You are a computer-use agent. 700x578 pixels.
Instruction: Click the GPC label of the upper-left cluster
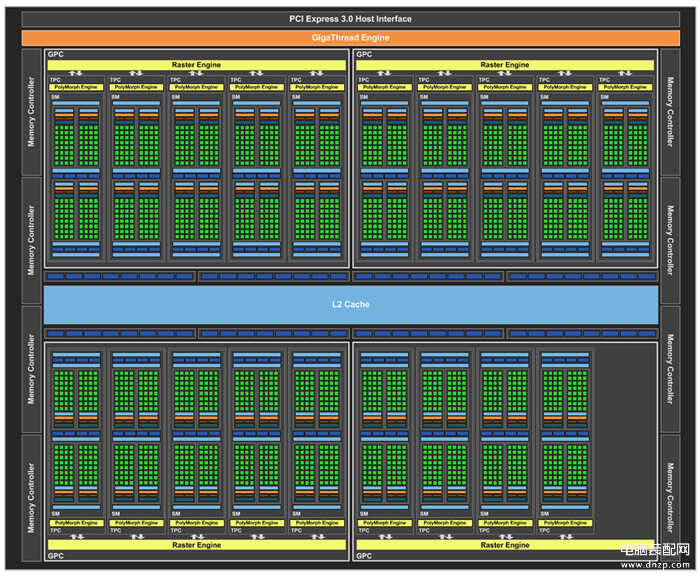pos(56,54)
